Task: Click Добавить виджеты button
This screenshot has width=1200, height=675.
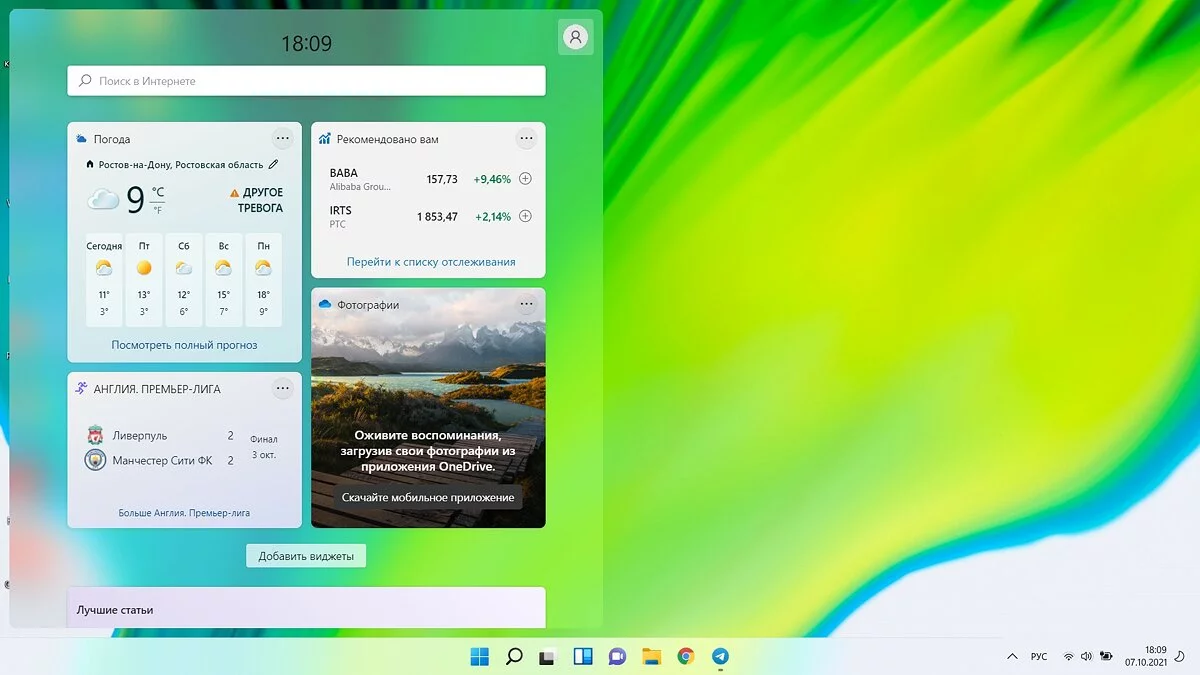Action: [x=306, y=556]
